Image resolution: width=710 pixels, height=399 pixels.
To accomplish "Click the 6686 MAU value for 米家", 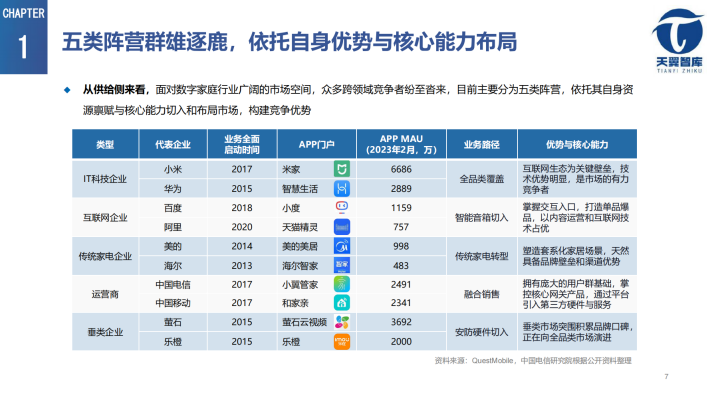I will (401, 169).
